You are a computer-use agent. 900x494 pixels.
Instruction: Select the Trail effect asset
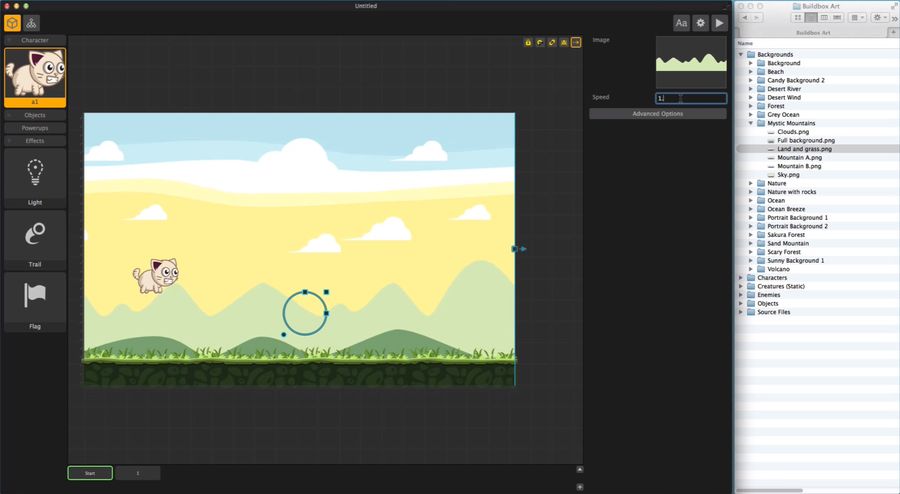[x=35, y=240]
